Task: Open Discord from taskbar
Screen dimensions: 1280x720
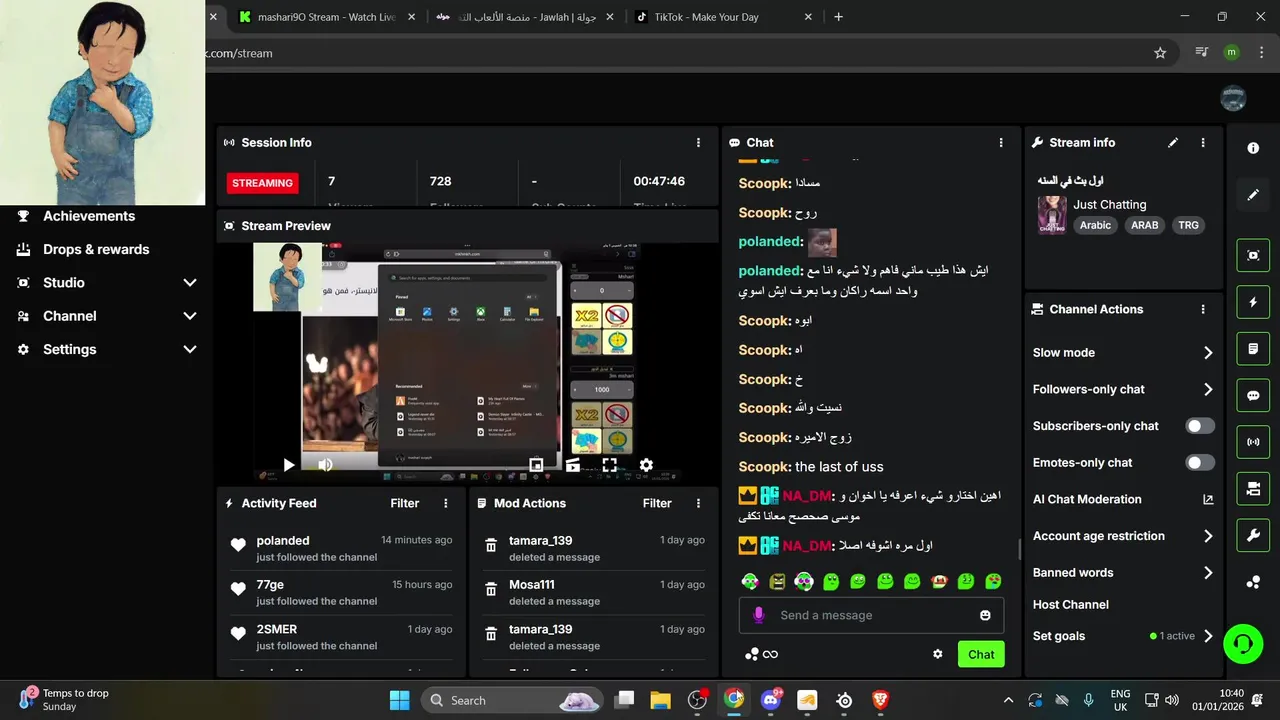Action: pyautogui.click(x=771, y=700)
